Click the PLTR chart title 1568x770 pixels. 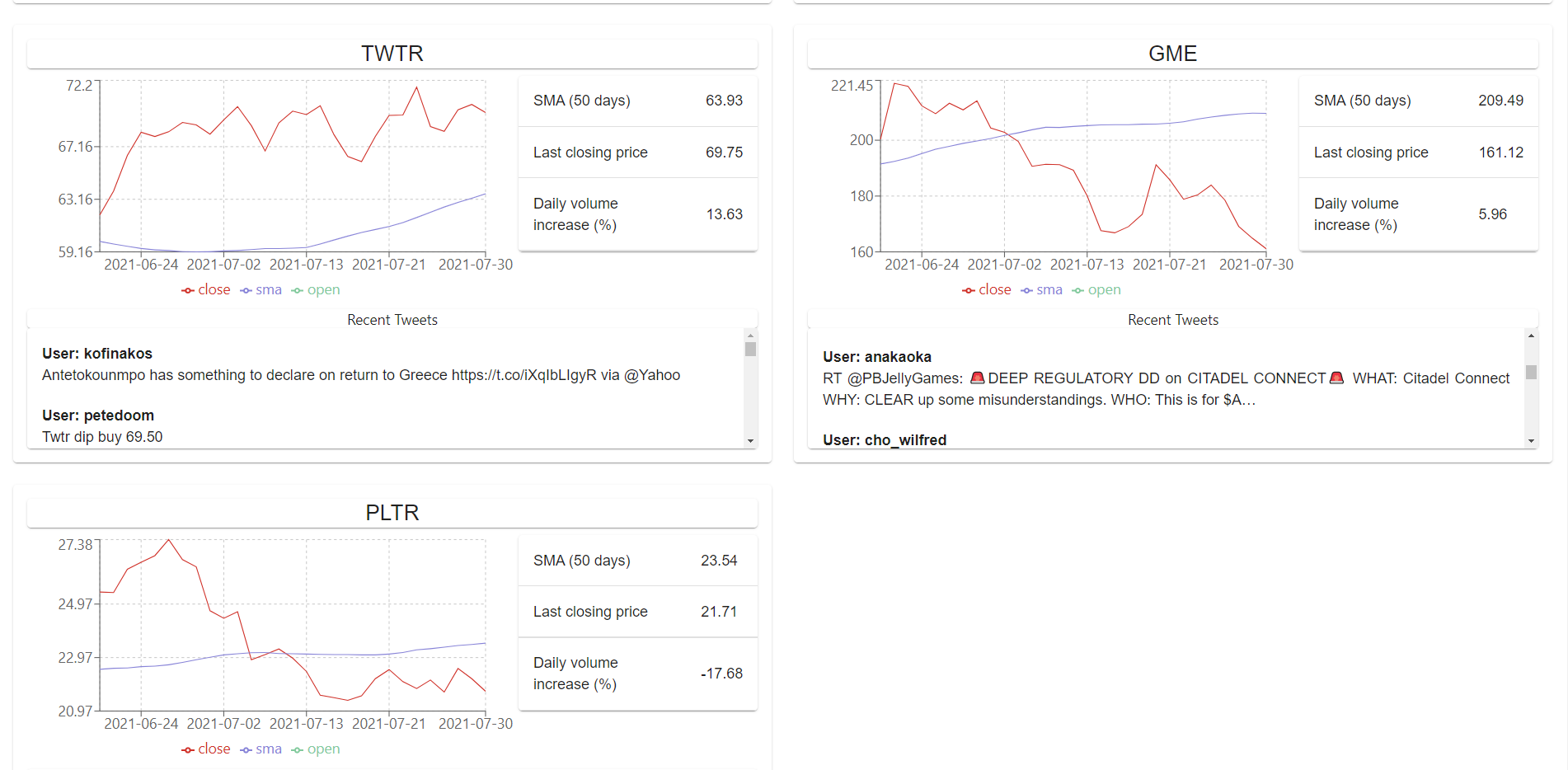pos(392,512)
